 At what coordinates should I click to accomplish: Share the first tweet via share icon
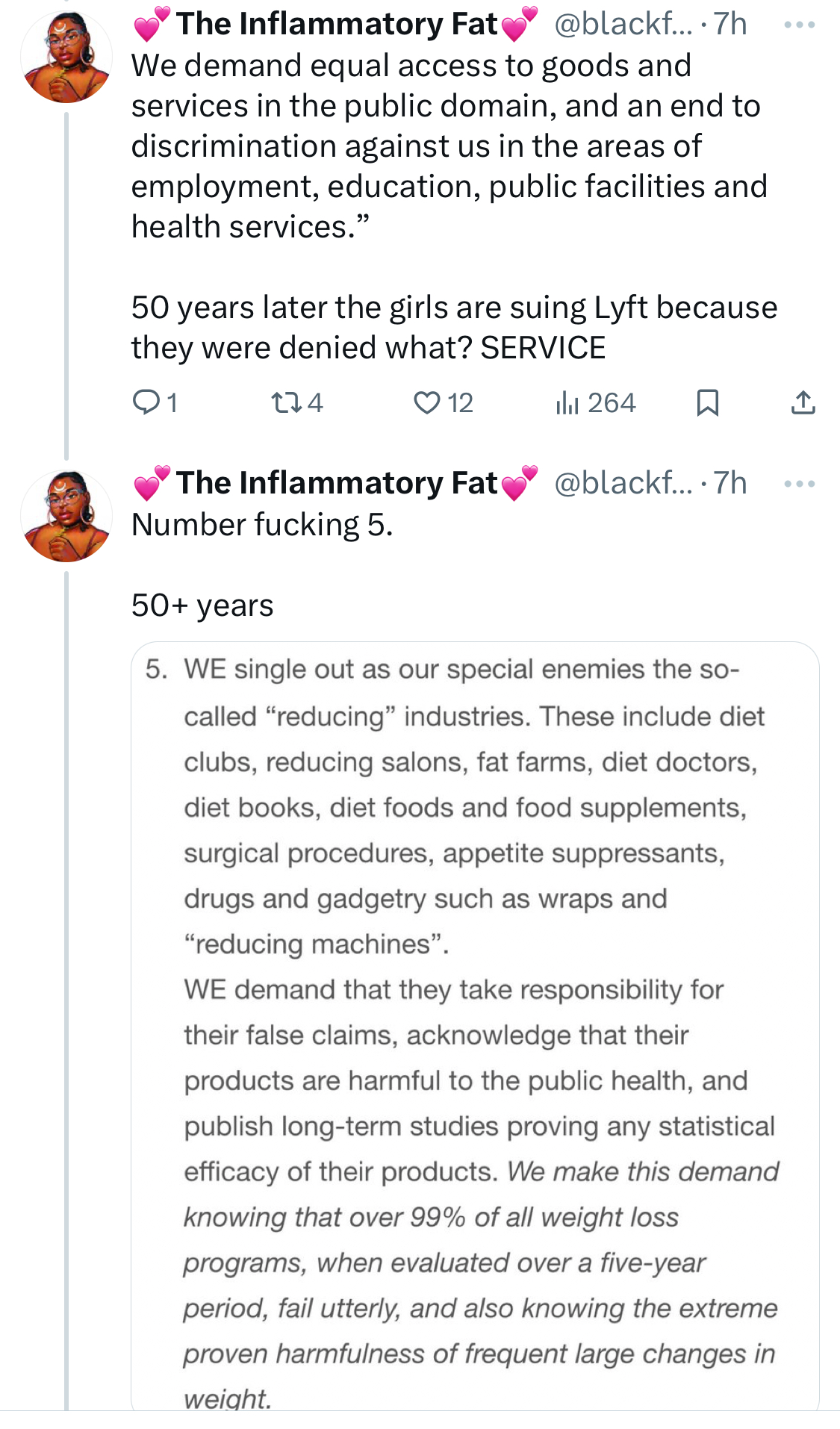tap(803, 403)
